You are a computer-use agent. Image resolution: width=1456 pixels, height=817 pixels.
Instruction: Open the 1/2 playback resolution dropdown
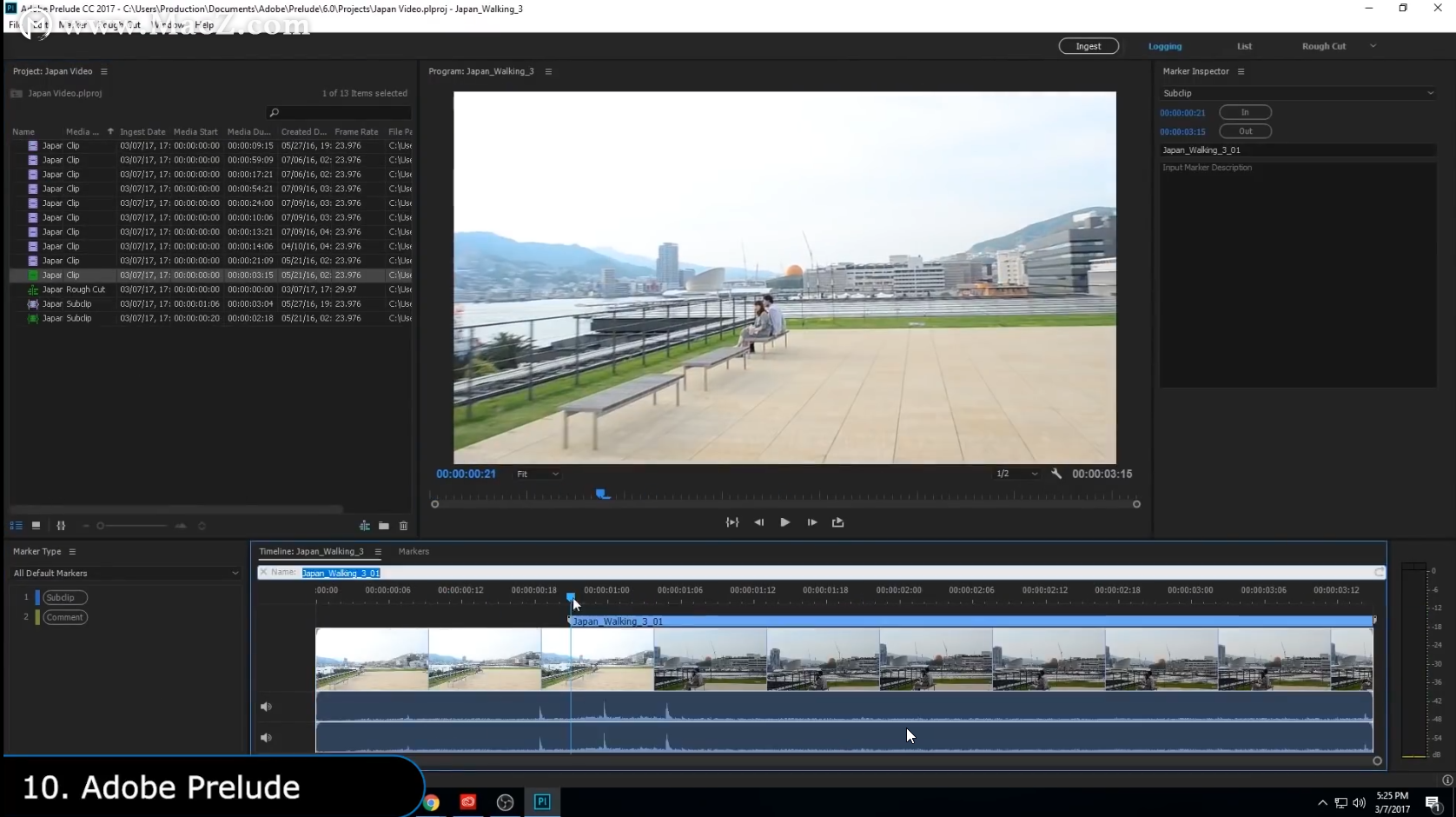point(1016,474)
